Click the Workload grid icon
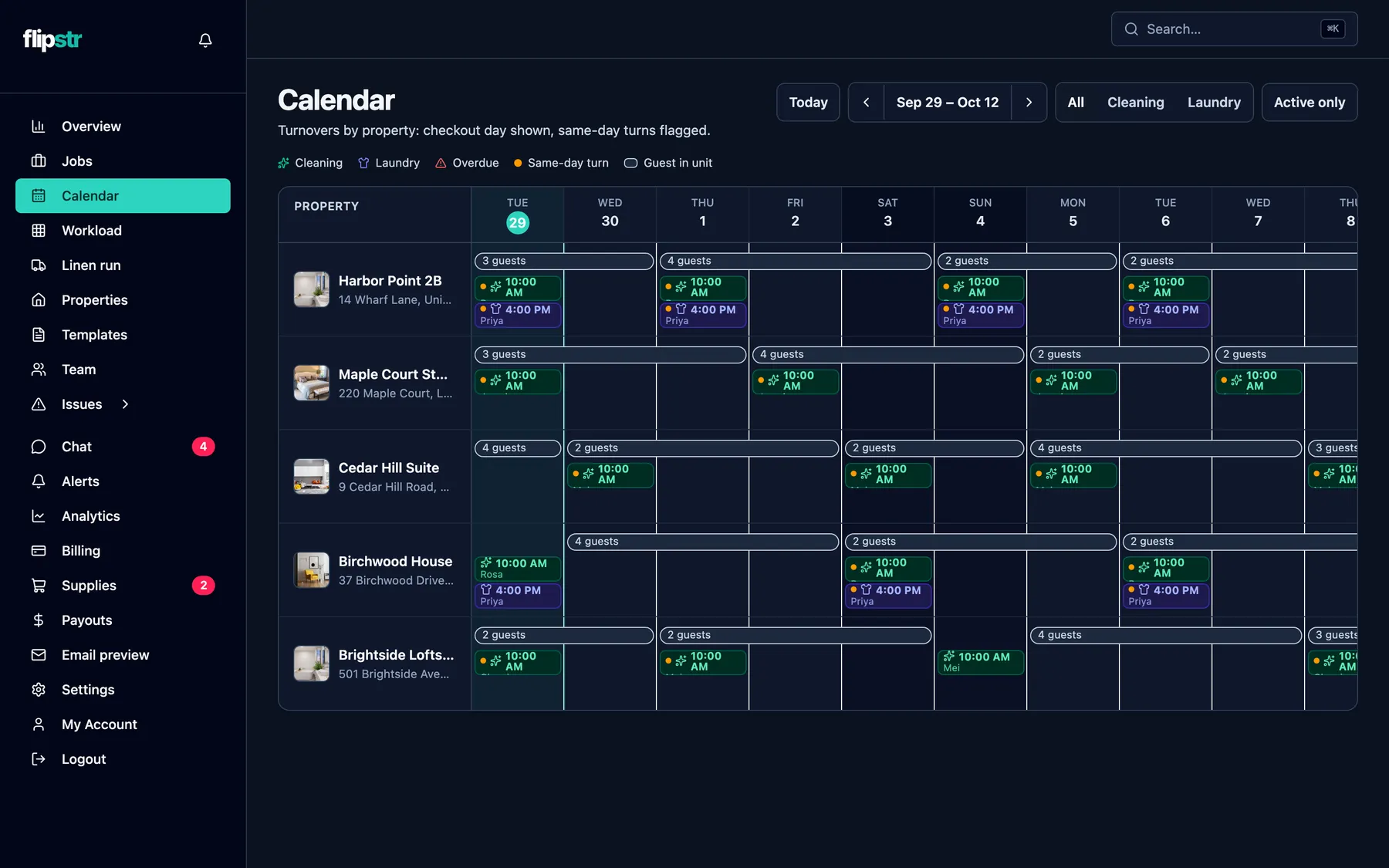The height and width of the screenshot is (868, 1389). coord(39,231)
